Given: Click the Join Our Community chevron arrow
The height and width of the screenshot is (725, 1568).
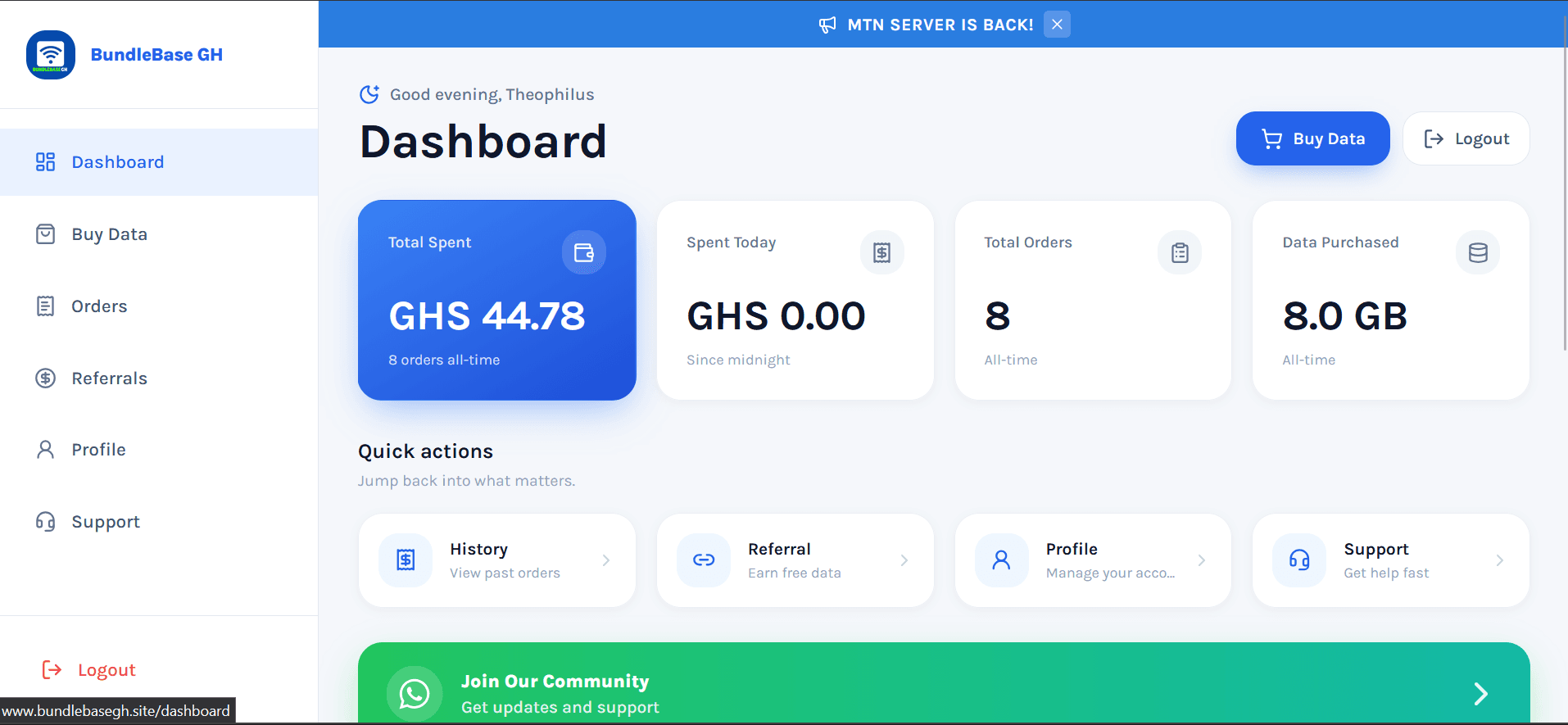Looking at the screenshot, I should click(x=1481, y=694).
